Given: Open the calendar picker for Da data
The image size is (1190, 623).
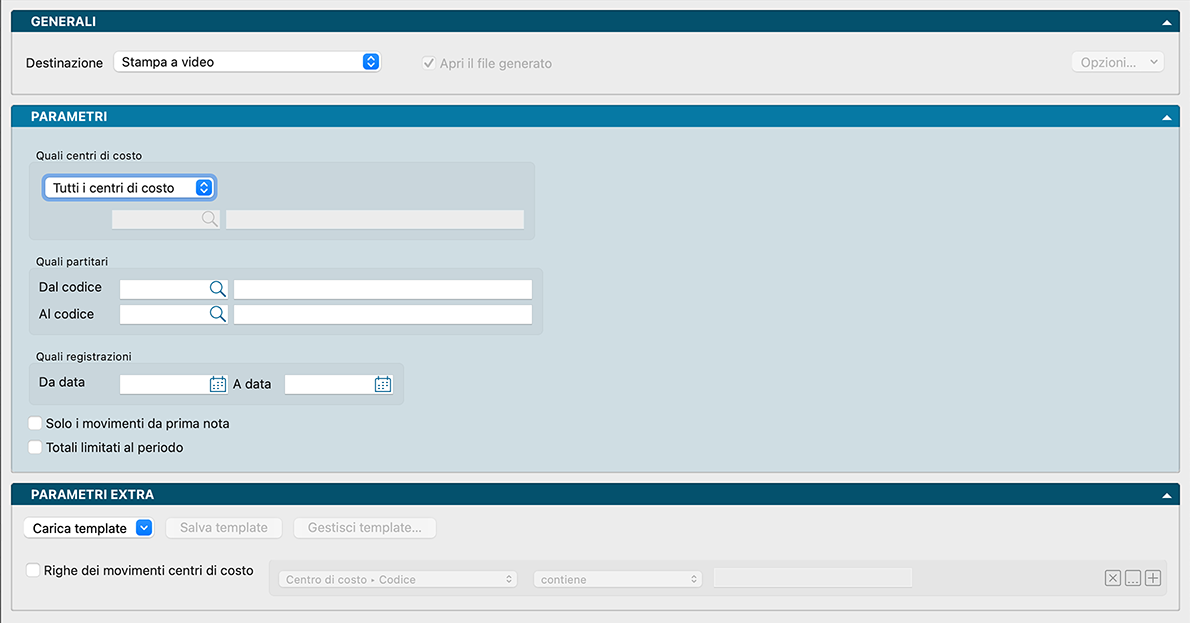Looking at the screenshot, I should pos(217,384).
